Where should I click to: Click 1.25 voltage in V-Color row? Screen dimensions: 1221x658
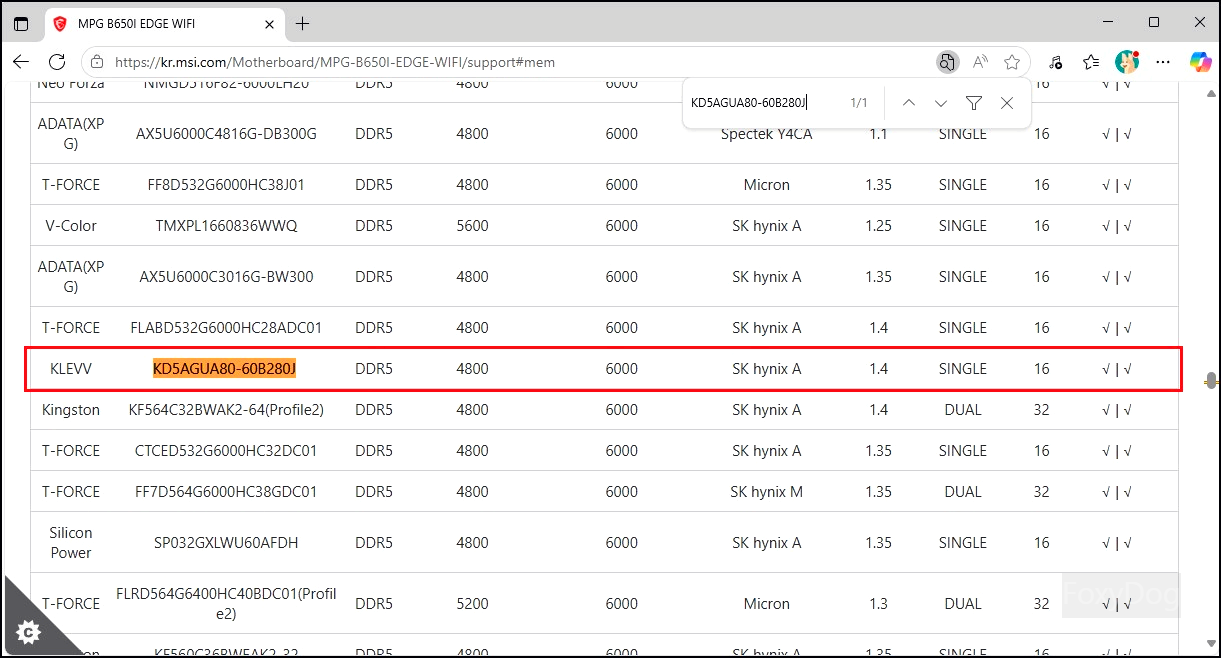(x=878, y=226)
